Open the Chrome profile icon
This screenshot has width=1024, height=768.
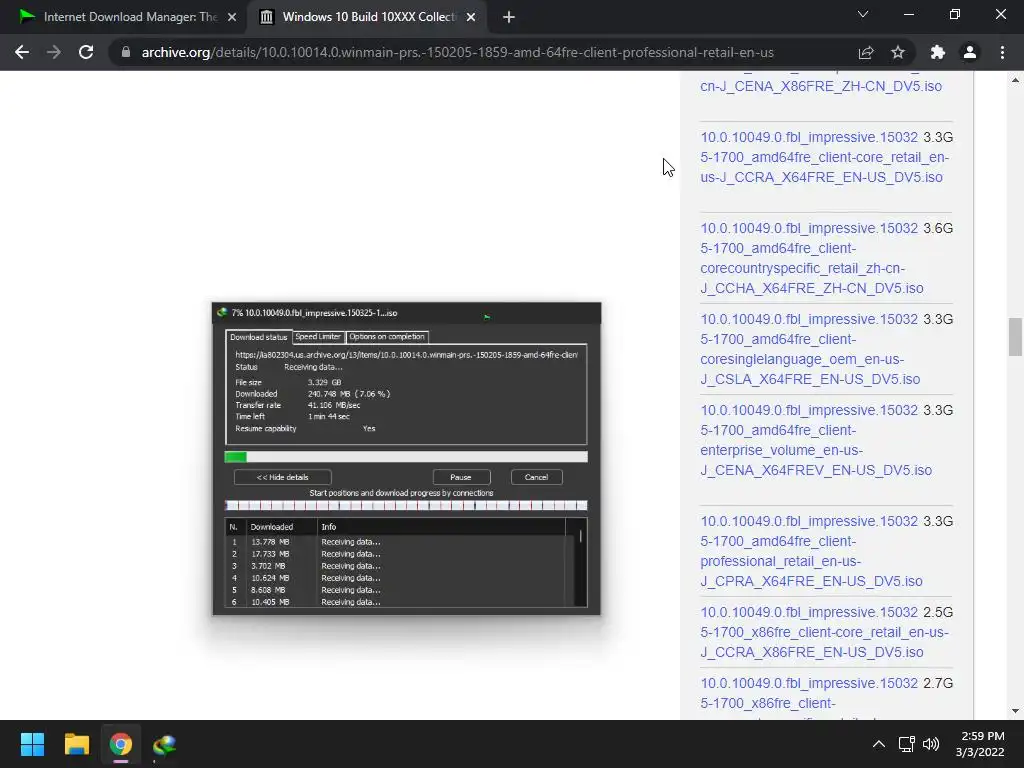point(970,52)
